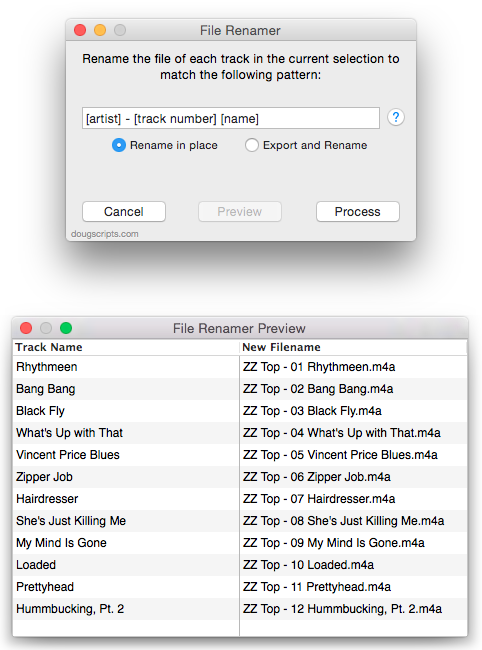This screenshot has height=650, width=482.
Task: Click the Cancel button
Action: click(124, 212)
